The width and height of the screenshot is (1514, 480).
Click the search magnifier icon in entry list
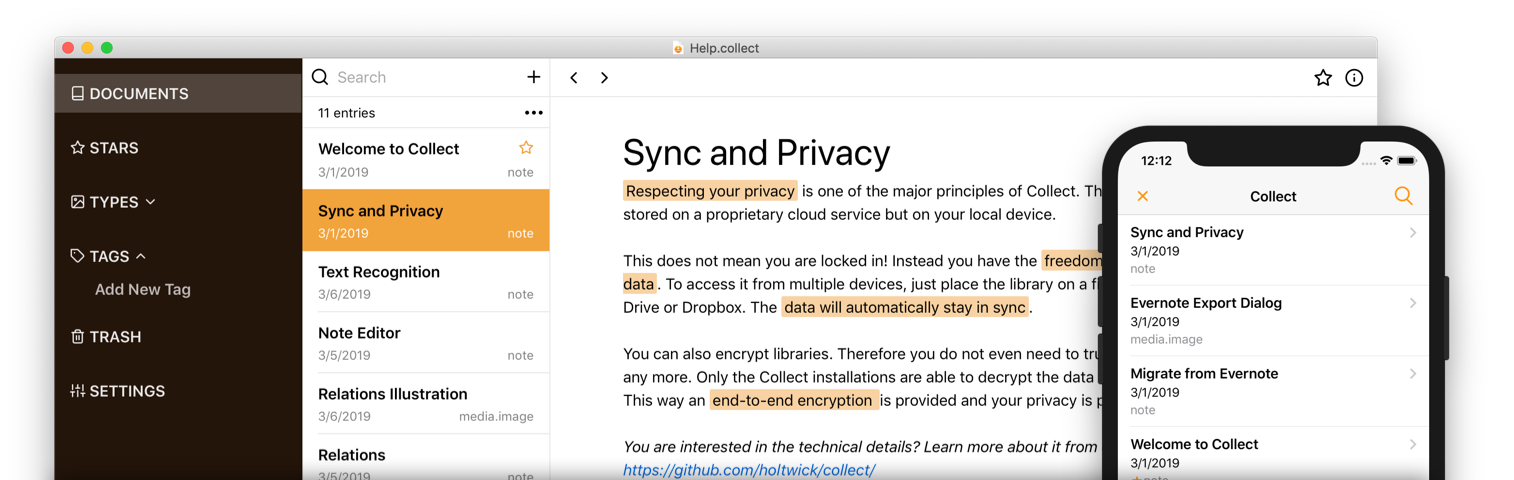pyautogui.click(x=320, y=77)
